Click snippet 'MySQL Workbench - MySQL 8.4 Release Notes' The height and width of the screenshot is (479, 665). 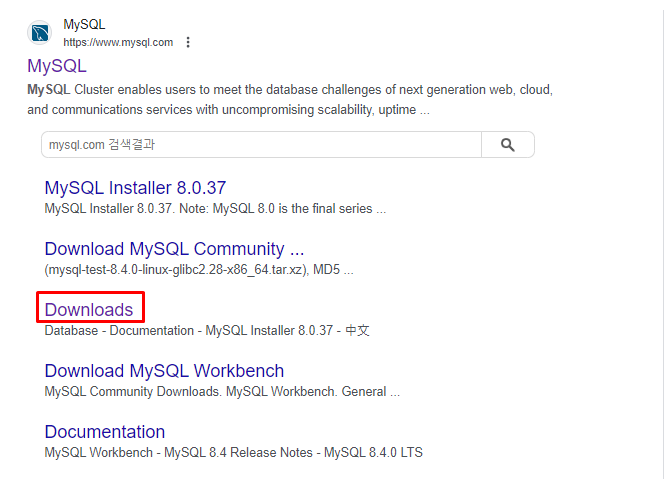(234, 453)
